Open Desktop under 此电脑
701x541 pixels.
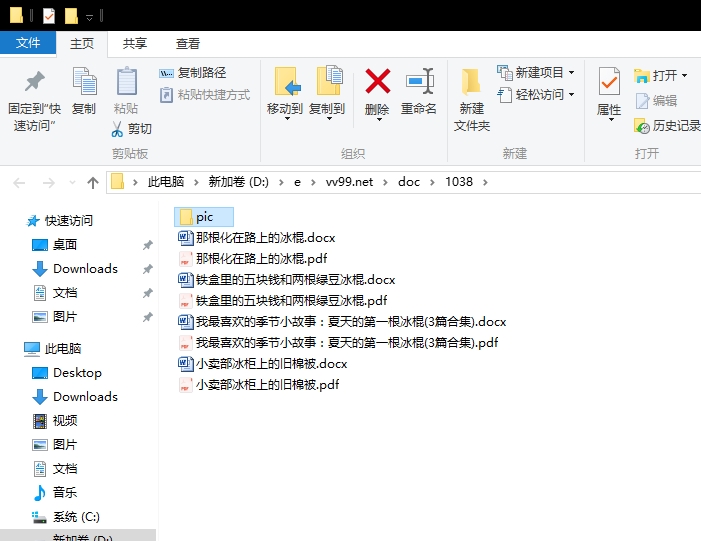tap(67, 372)
